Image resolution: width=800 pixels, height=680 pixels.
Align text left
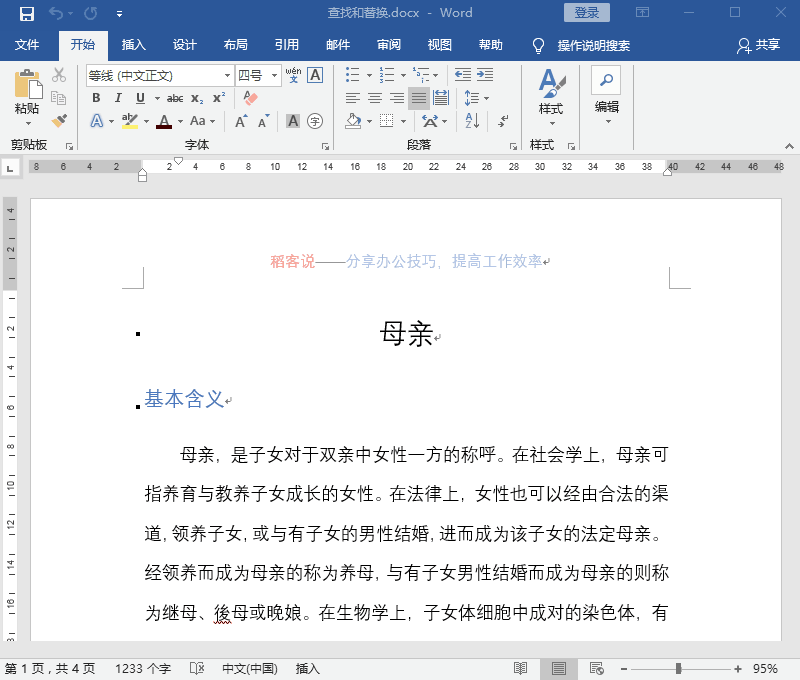(353, 98)
